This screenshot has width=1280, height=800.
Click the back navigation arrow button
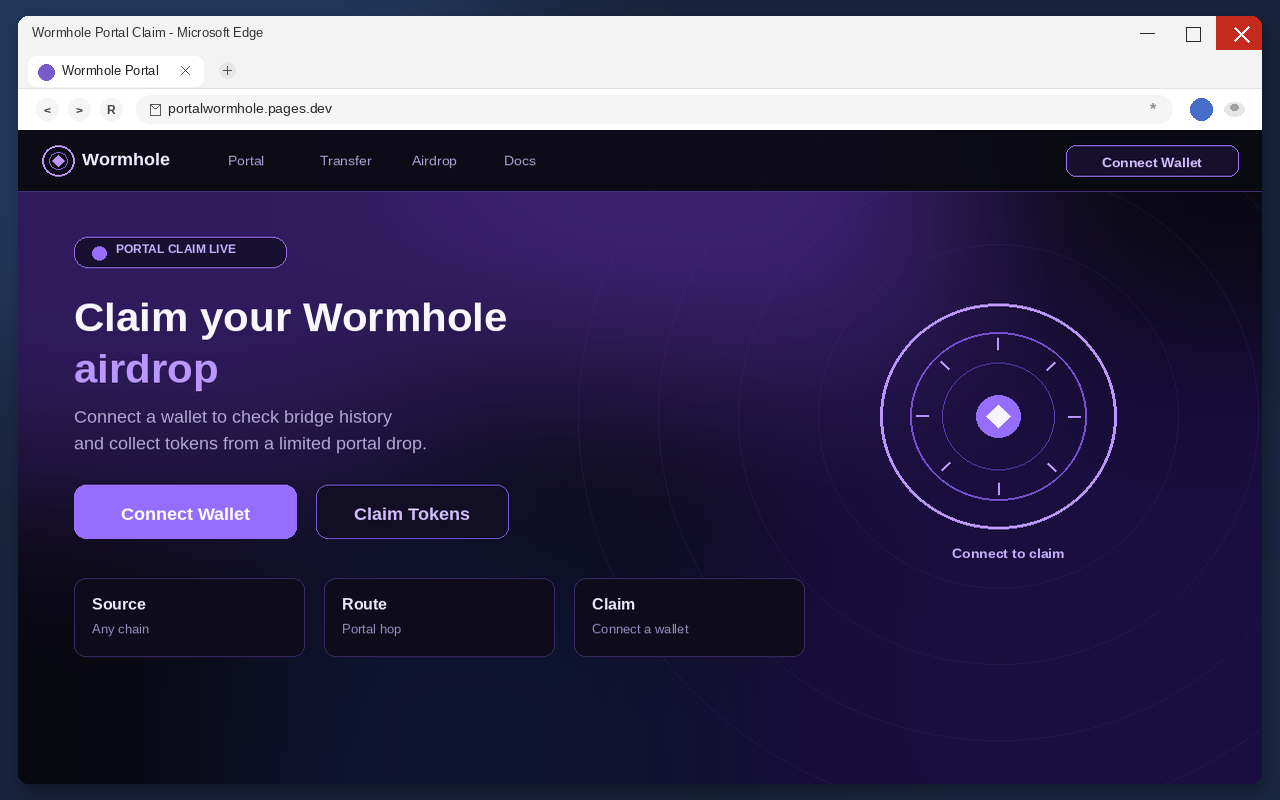tap(47, 110)
